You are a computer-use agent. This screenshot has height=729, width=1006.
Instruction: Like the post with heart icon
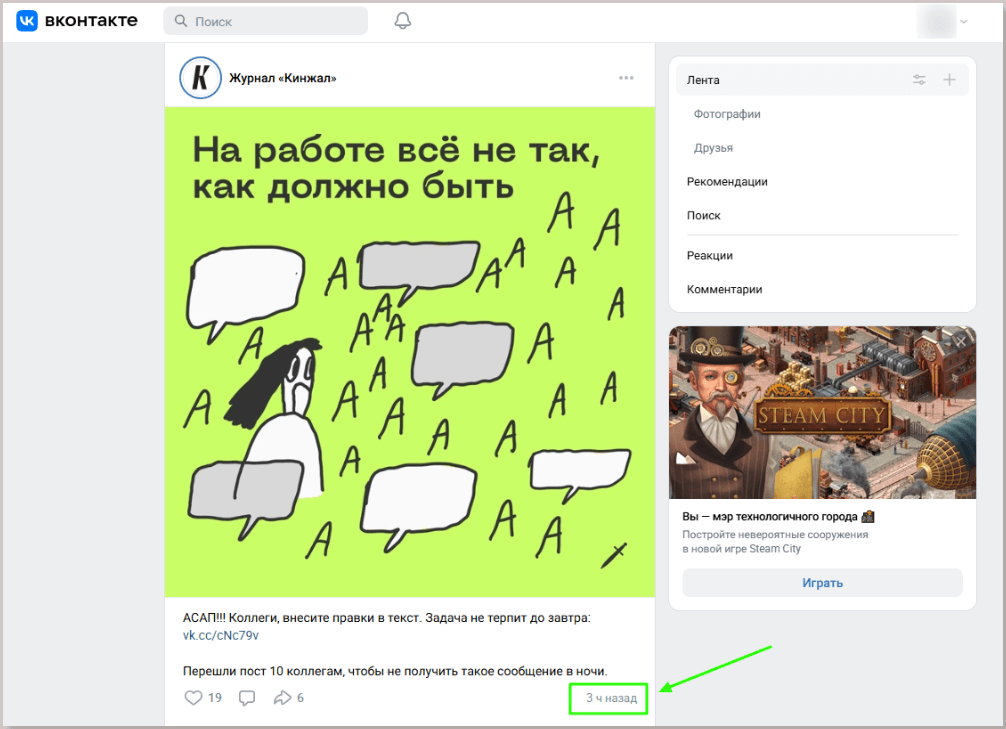[x=193, y=698]
